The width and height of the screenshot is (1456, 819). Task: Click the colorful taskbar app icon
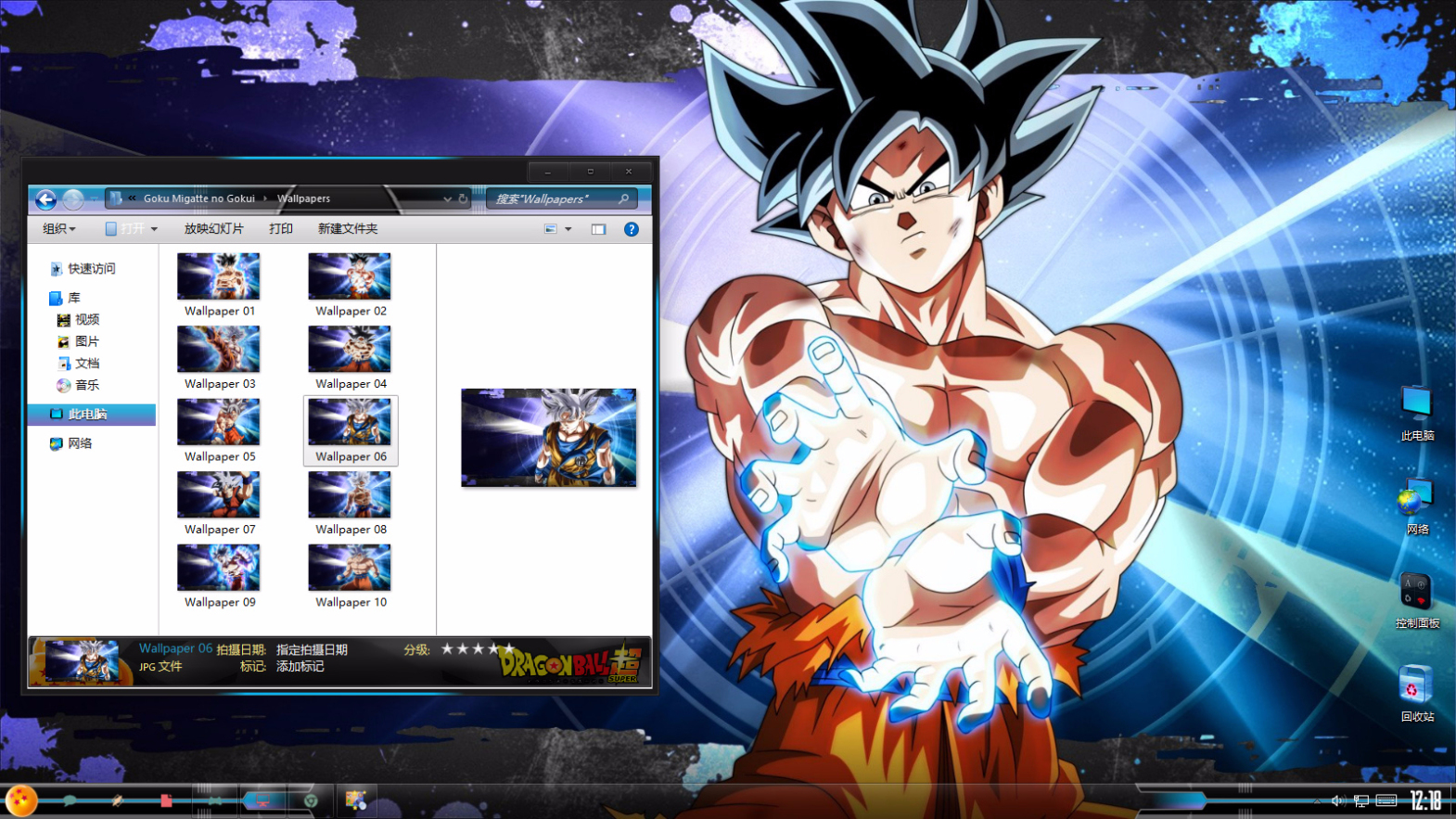[356, 800]
